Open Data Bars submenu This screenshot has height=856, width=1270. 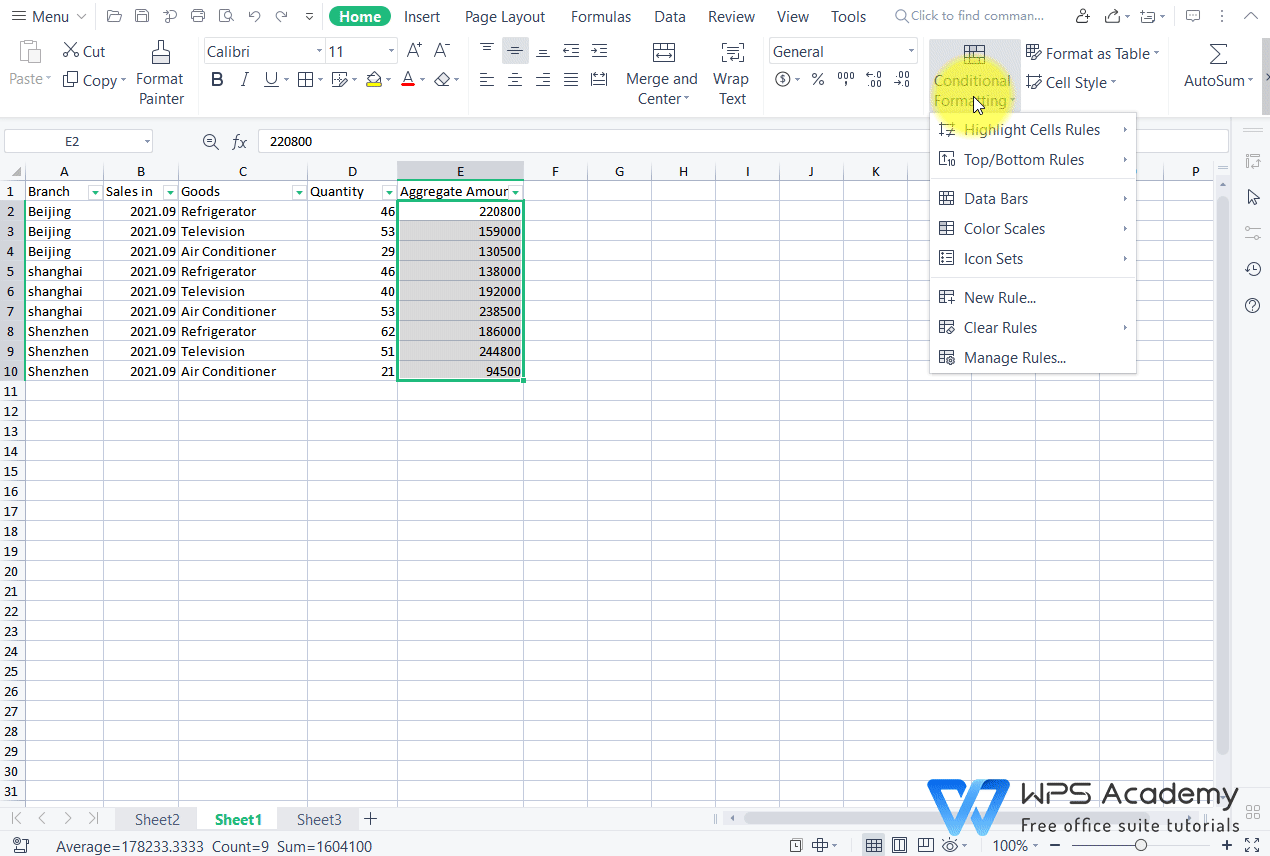pyautogui.click(x=1033, y=199)
